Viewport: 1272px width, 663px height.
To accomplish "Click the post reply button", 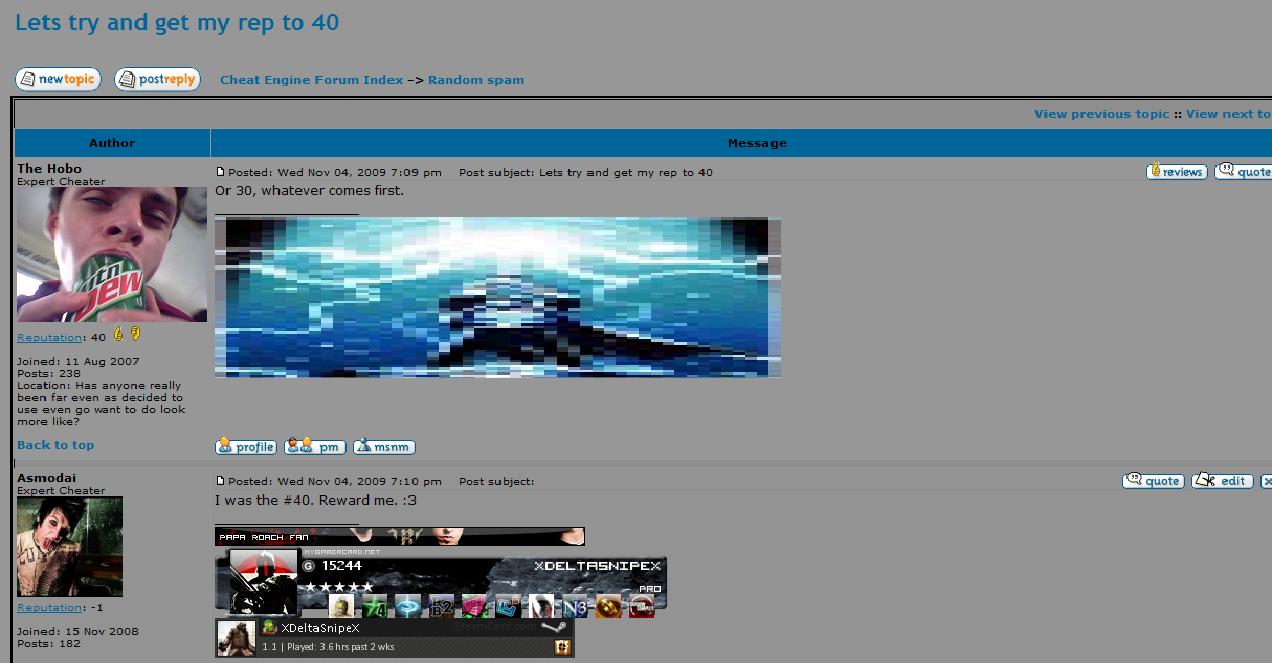I will coord(157,79).
